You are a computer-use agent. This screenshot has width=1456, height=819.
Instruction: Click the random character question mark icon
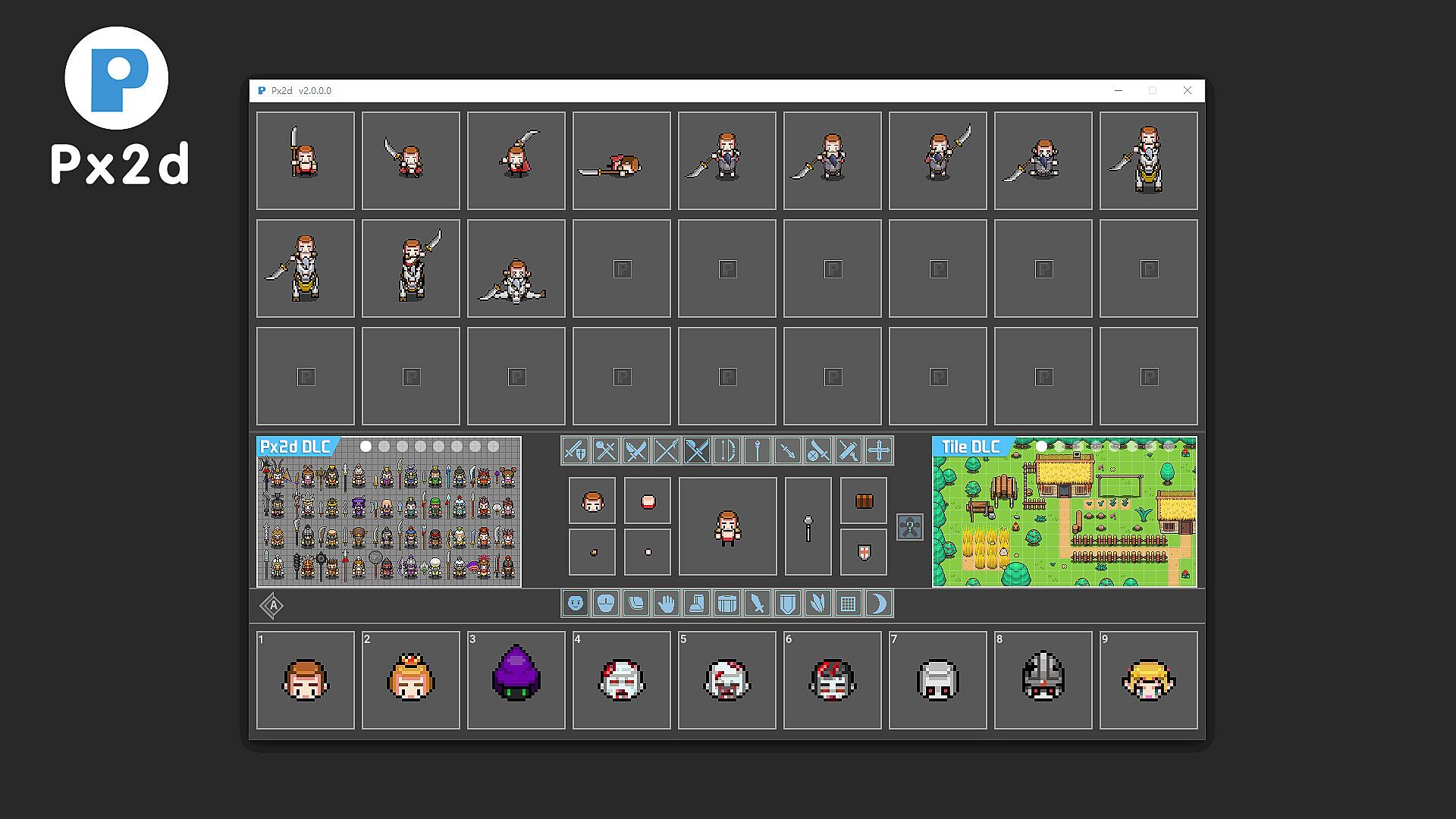click(909, 527)
